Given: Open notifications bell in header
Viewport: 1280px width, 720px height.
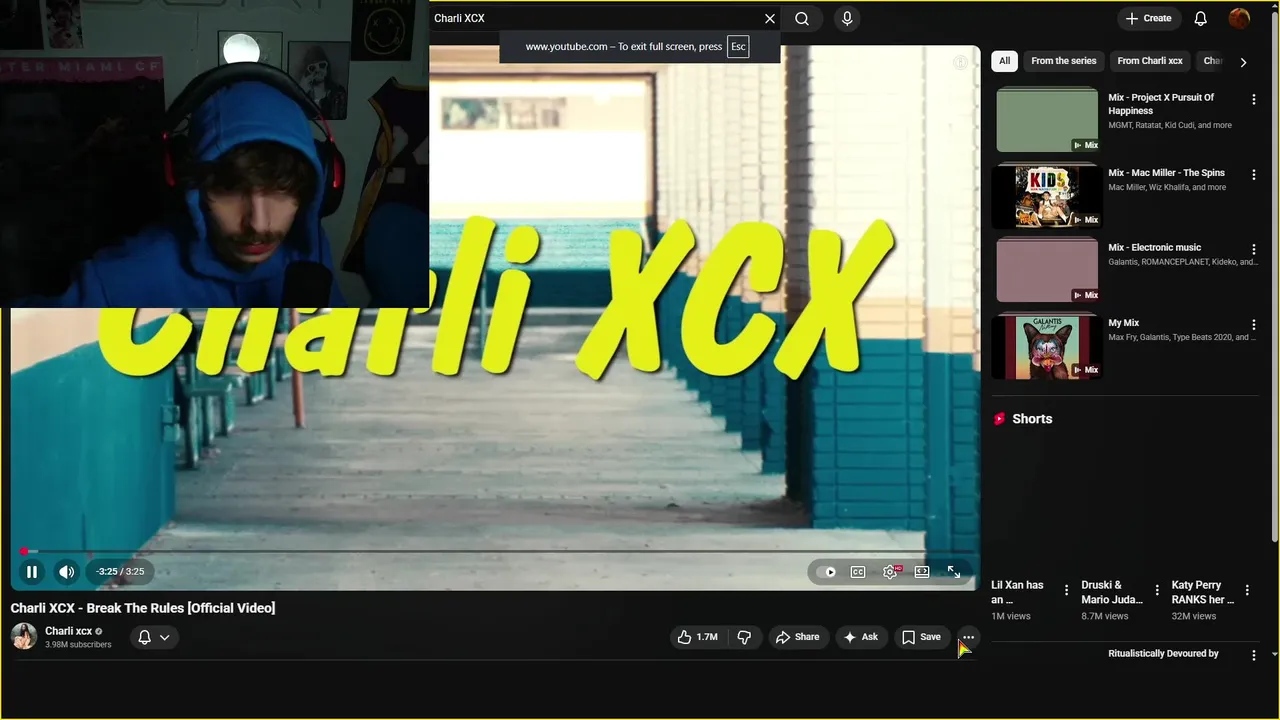Looking at the screenshot, I should point(1201,18).
